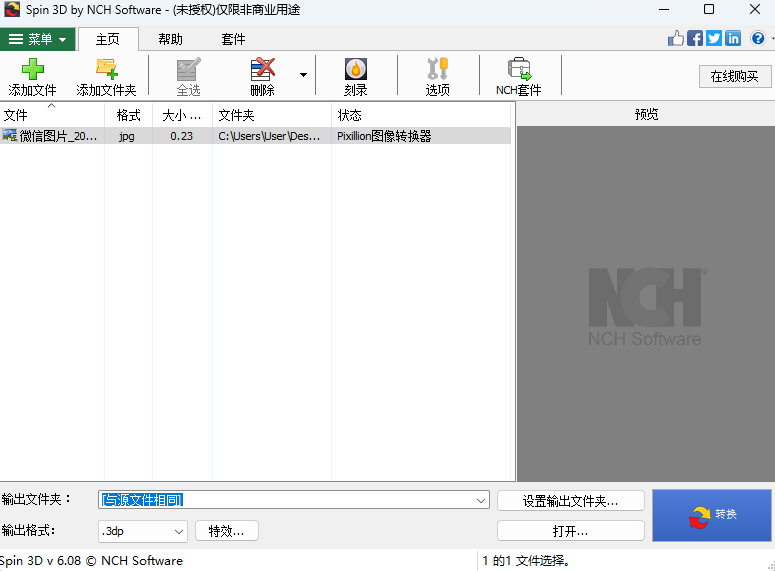Open 选项 tools icon

coord(437,69)
